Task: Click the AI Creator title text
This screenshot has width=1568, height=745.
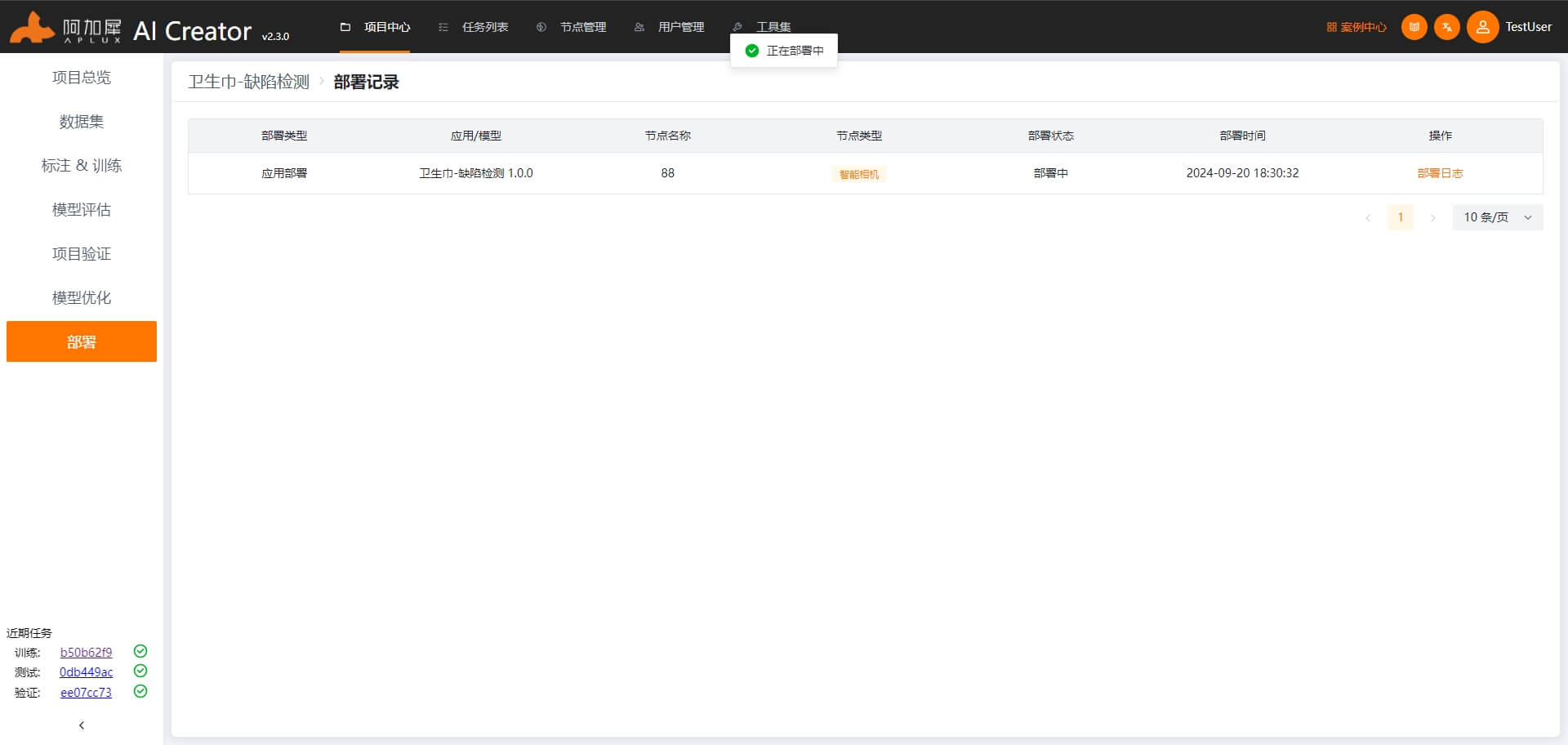Action: (x=192, y=31)
